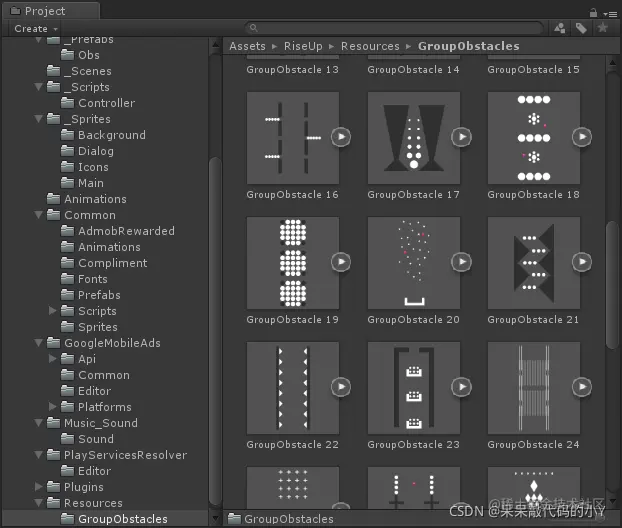Screen dimensions: 622x528
Task: Select the GroupObstacles folder in tree
Action: 114,519
